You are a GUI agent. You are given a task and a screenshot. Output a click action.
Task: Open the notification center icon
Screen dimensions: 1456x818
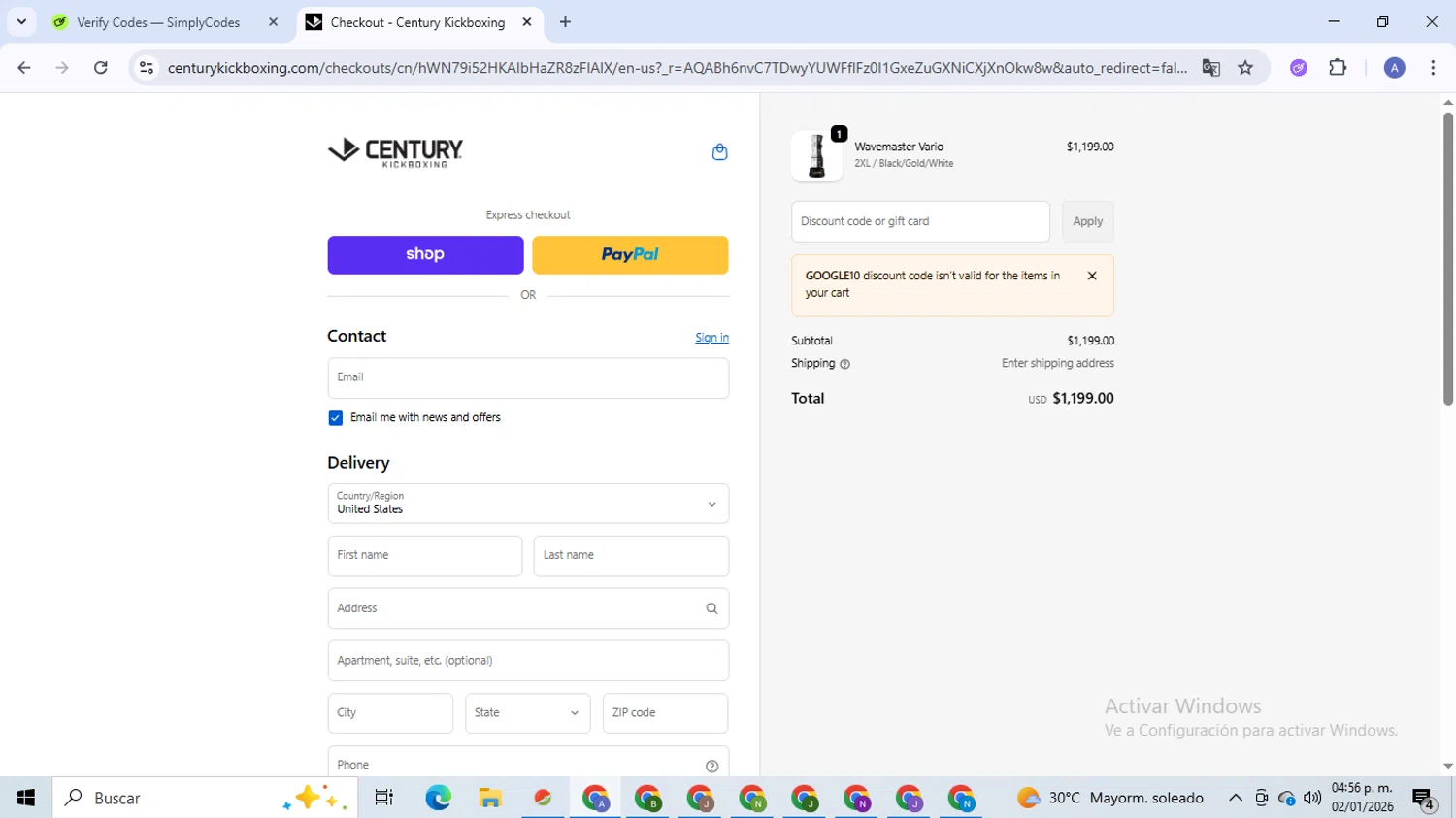pyautogui.click(x=1423, y=799)
